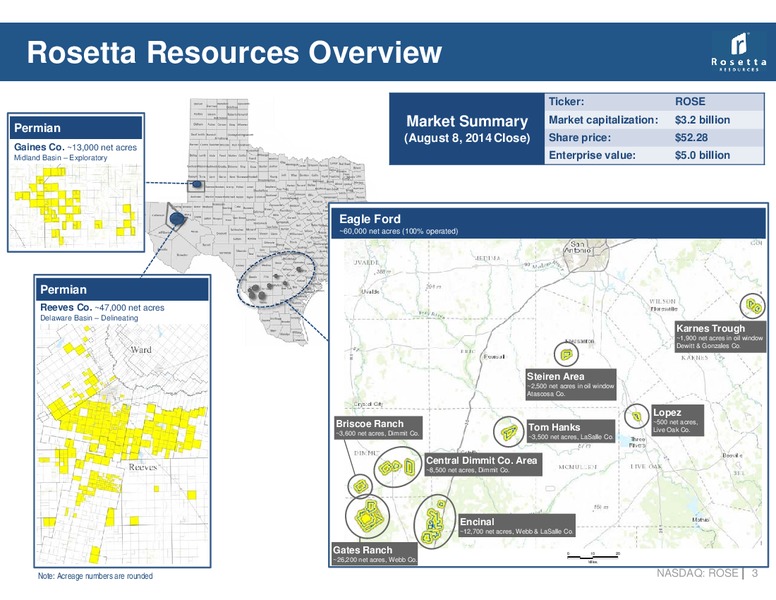Viewport: 776px width, 600px height.
Task: Click the Eagle Ford dashed oval on Texas map
Action: click(x=276, y=279)
